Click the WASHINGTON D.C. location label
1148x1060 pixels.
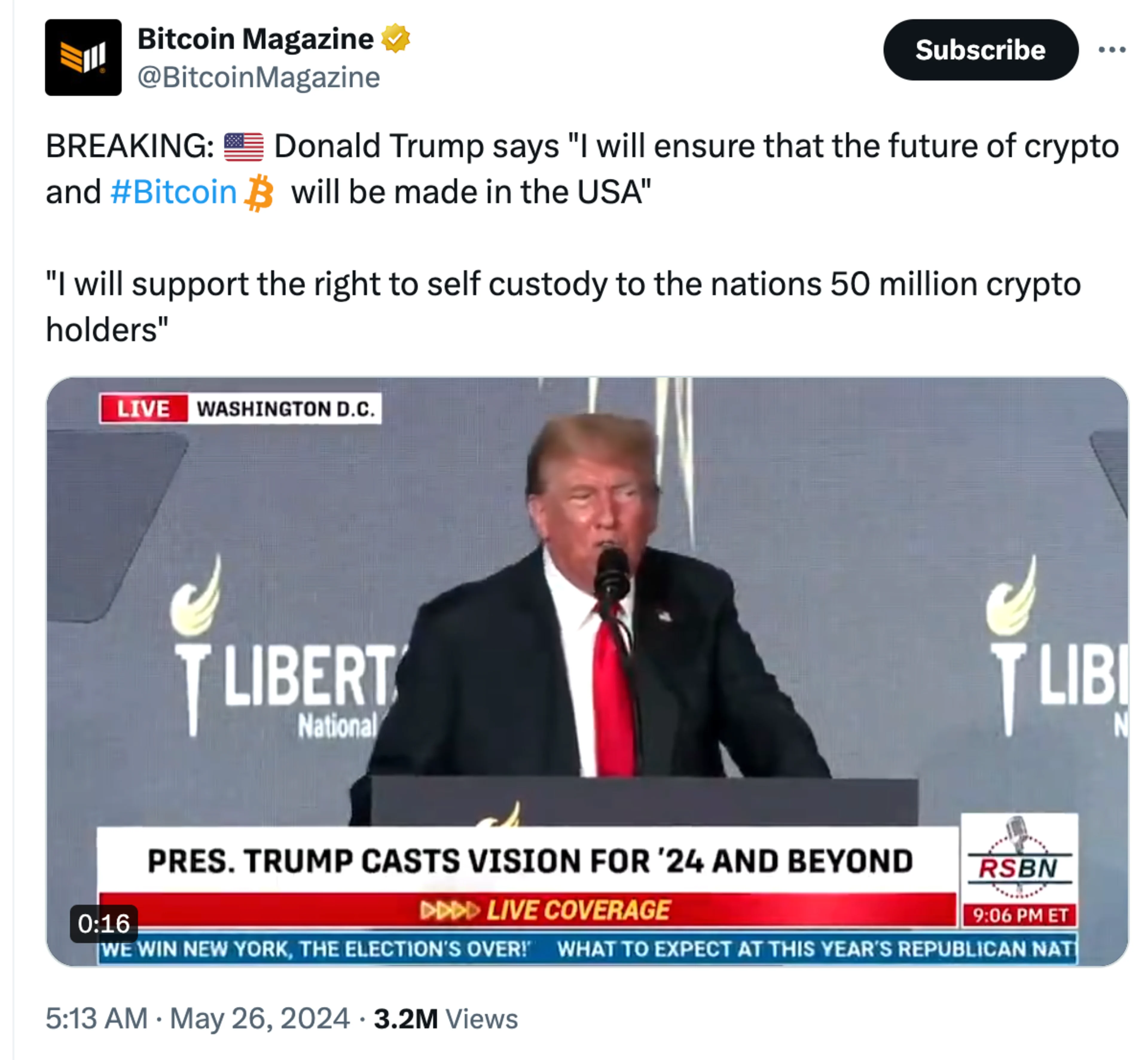(285, 409)
